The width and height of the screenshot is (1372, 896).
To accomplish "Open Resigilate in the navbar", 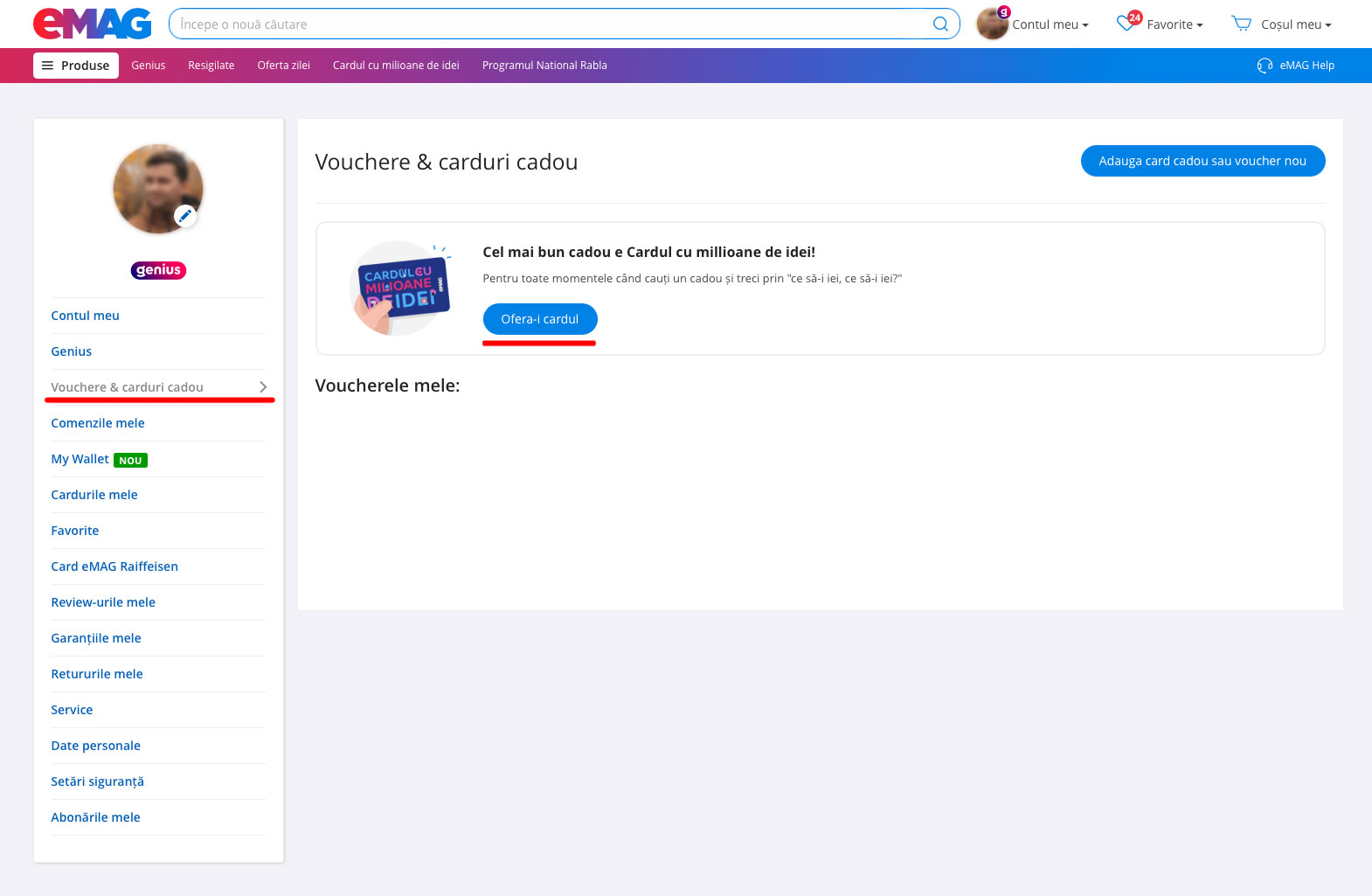I will click(211, 66).
